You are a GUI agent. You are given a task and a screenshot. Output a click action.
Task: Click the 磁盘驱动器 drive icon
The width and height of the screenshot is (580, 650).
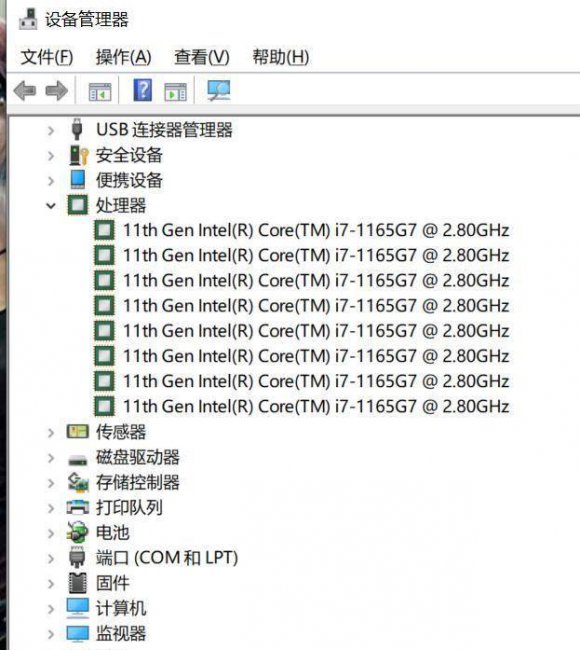[78, 460]
